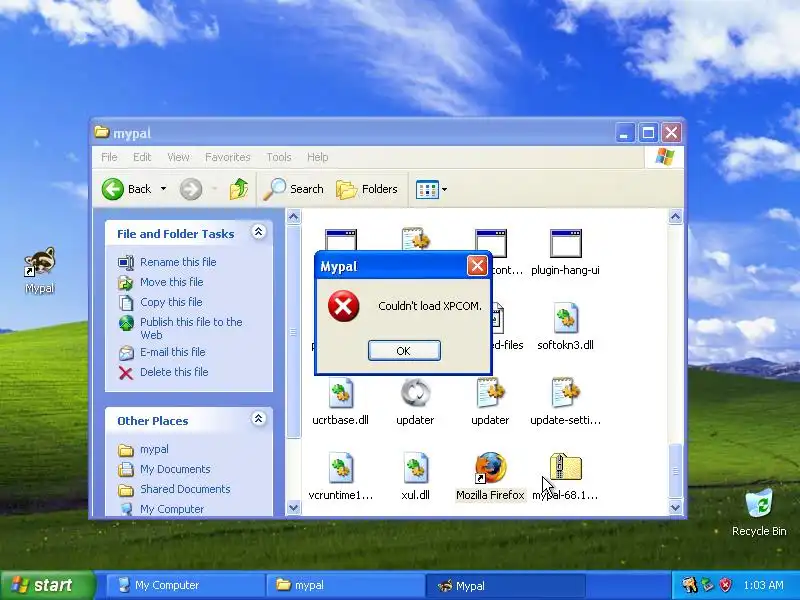Click Move this file
This screenshot has width=800, height=600.
[x=161, y=282]
